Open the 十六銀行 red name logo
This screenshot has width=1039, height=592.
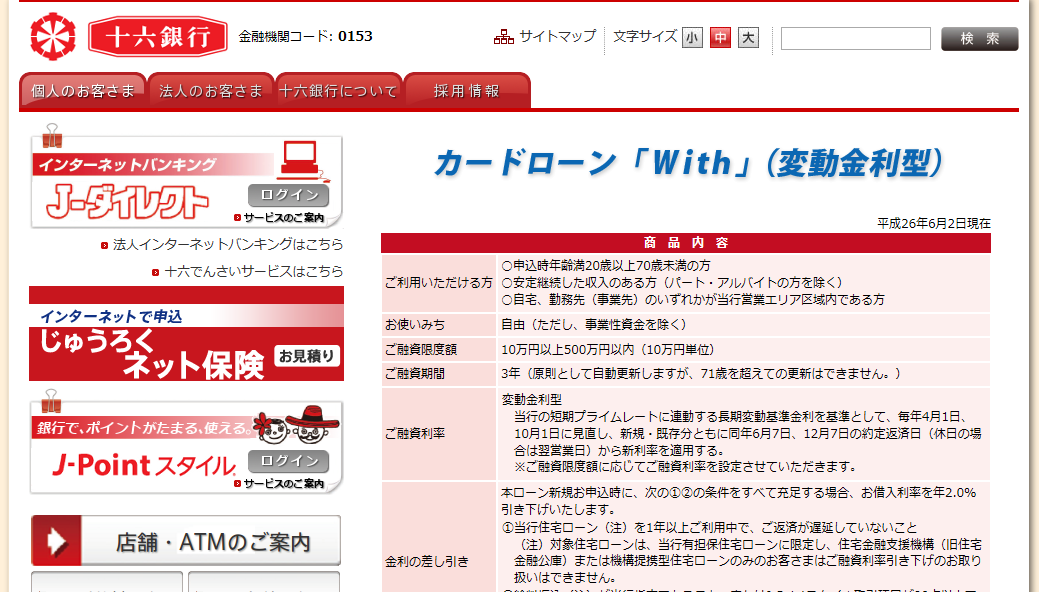pyautogui.click(x=158, y=36)
